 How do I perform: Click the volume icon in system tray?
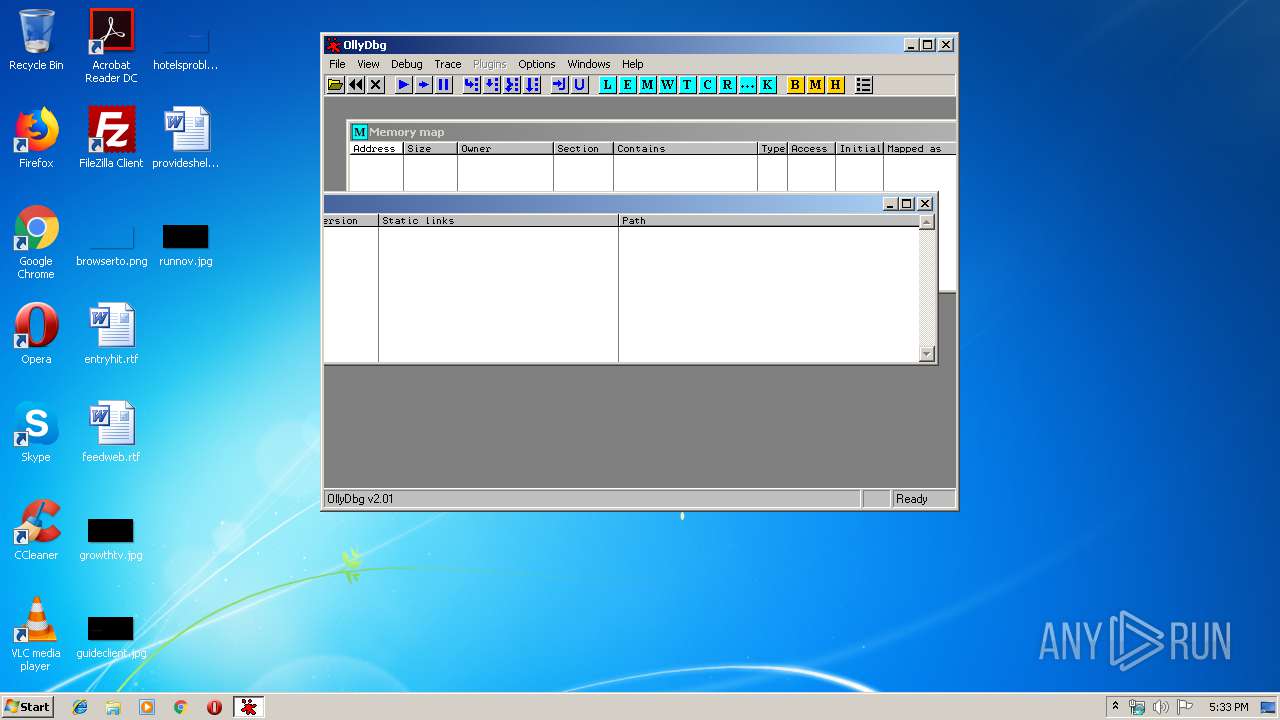click(1161, 707)
